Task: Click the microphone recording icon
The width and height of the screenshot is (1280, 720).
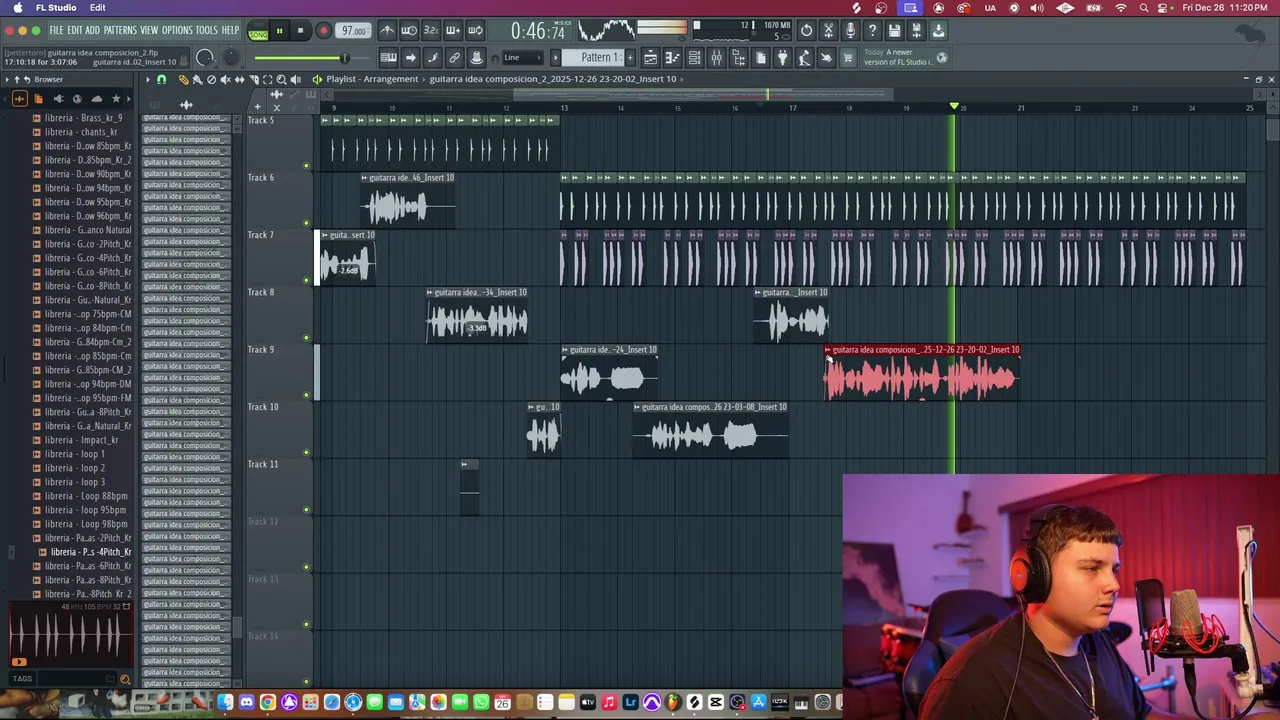Action: [x=850, y=30]
